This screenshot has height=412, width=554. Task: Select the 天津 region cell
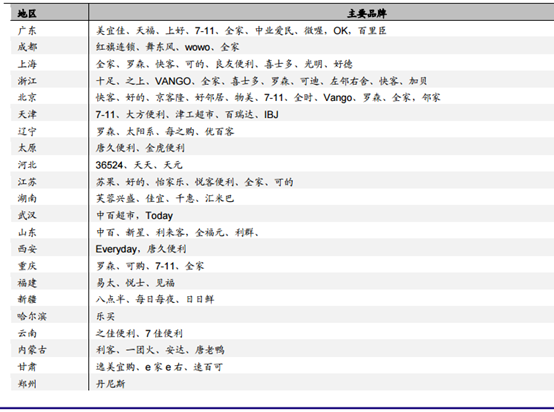click(27, 114)
